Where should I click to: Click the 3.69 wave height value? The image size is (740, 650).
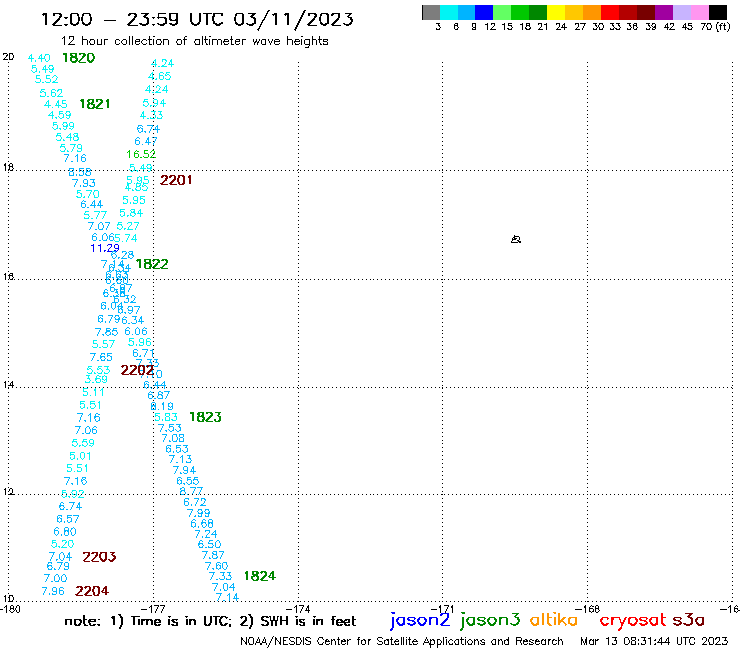pos(96,379)
